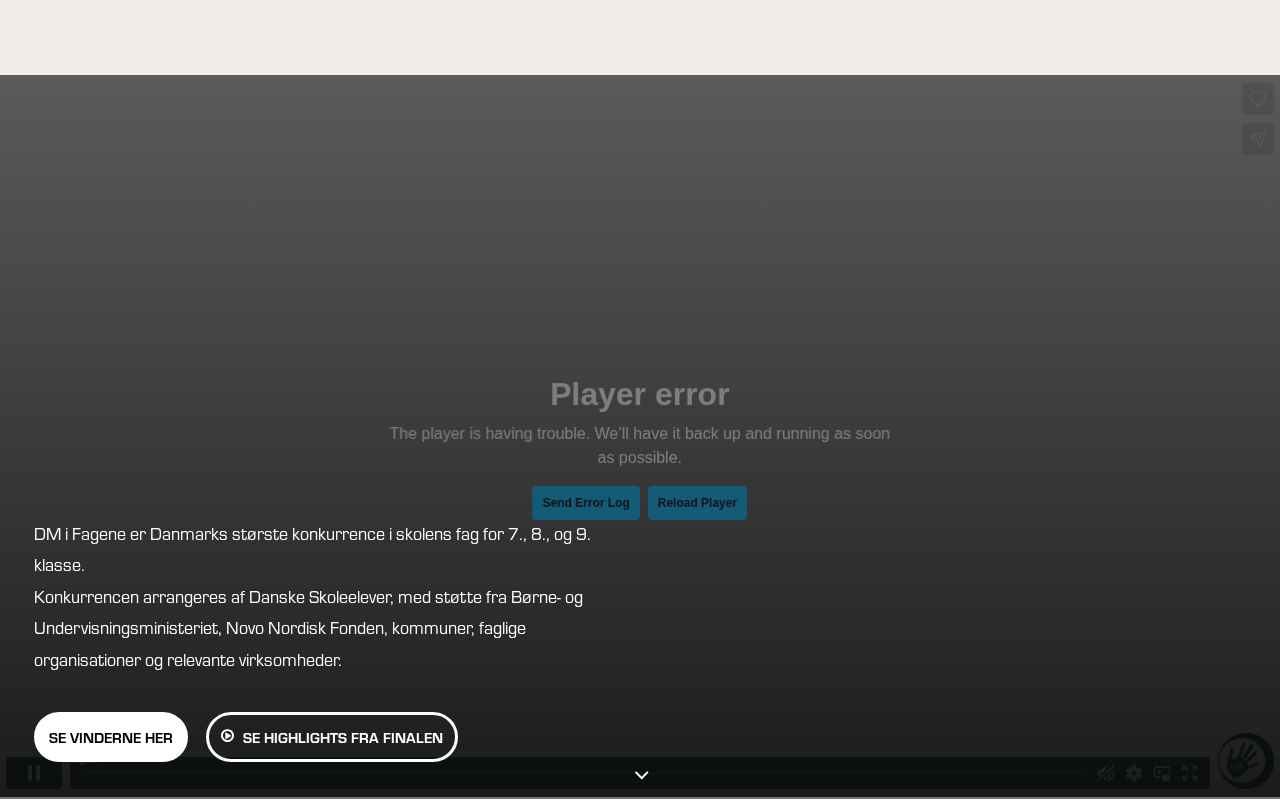Screen dimensions: 1280x800
Task: Pause the video with the pause button
Action: pyautogui.click(x=34, y=773)
